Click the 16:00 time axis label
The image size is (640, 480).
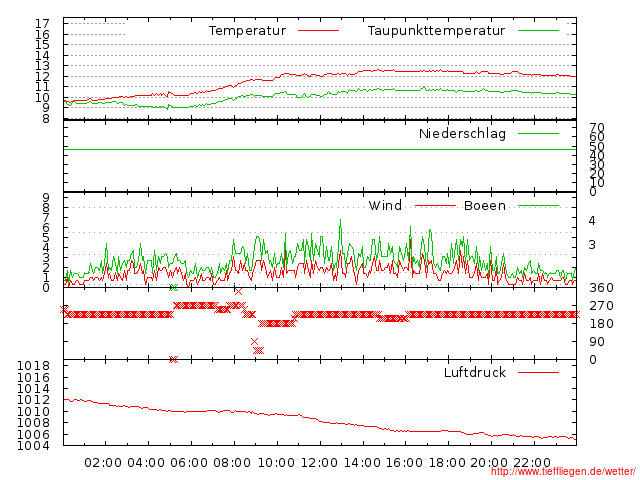point(404,463)
